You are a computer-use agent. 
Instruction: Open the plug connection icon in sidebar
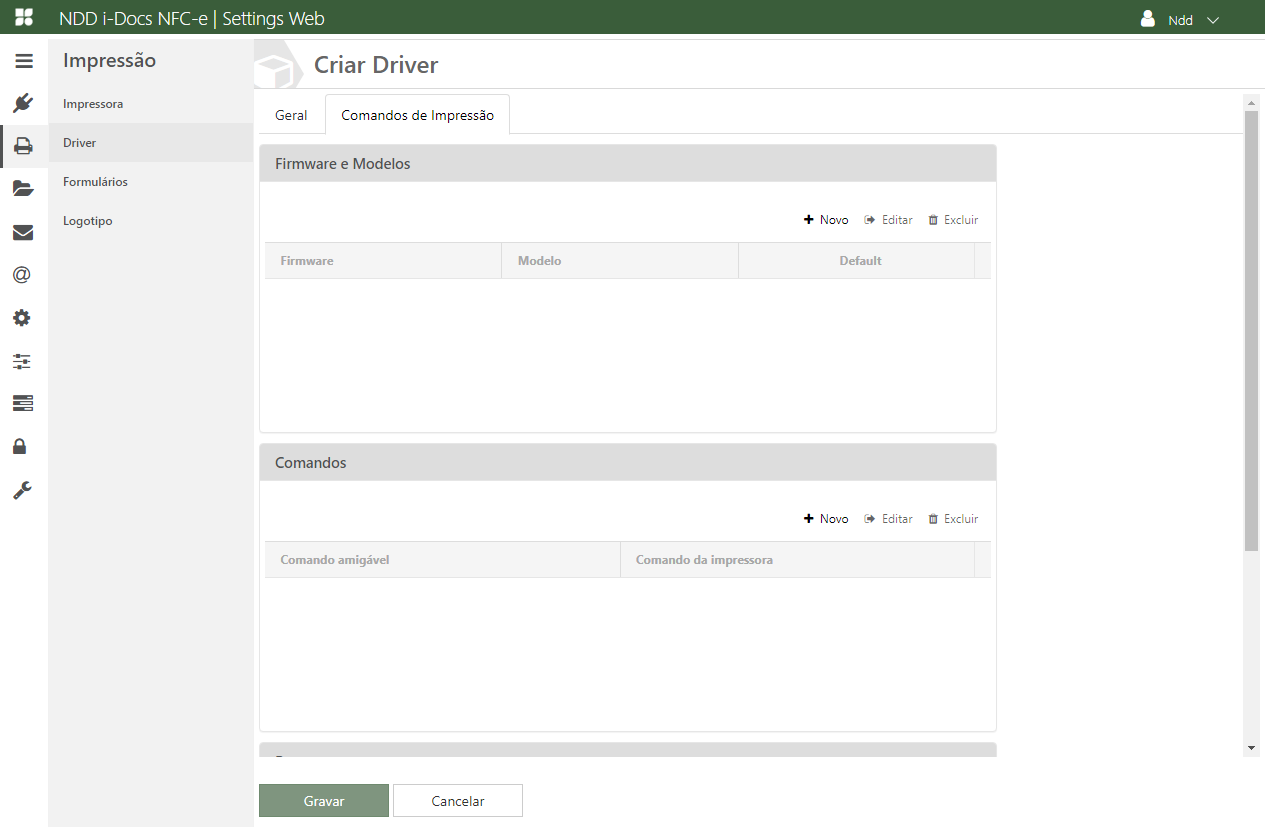coord(23,103)
